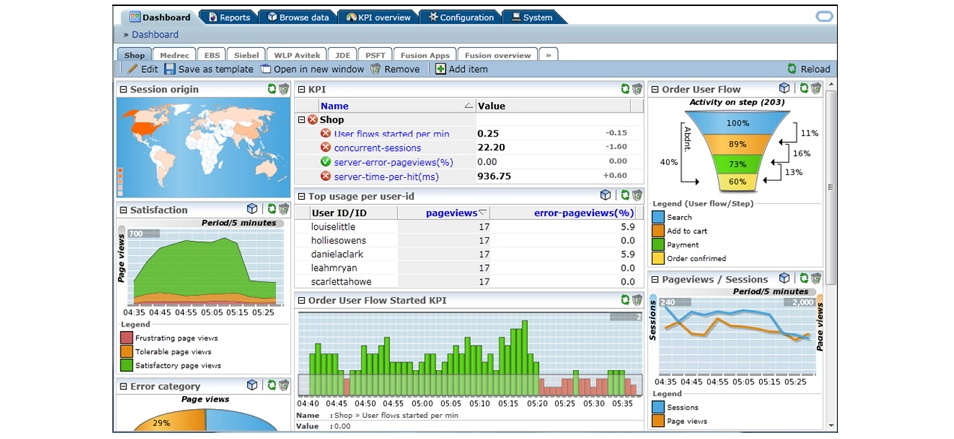Click the dashboard vertical scrollbar down arrow

click(831, 426)
